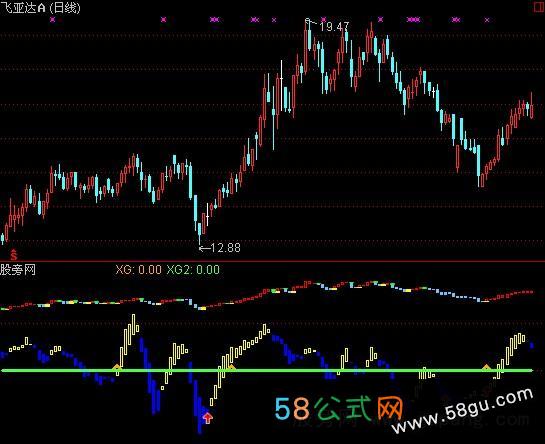The image size is (545, 444).
Task: Click the www.58gu.com watermark link
Action: 463,410
